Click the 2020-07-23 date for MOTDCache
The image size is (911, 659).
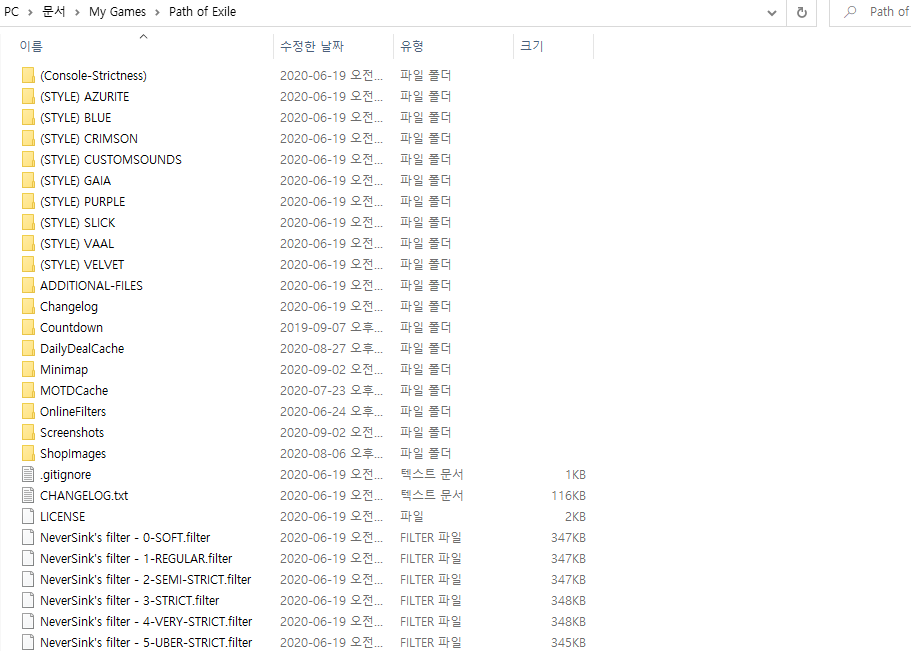tap(331, 391)
